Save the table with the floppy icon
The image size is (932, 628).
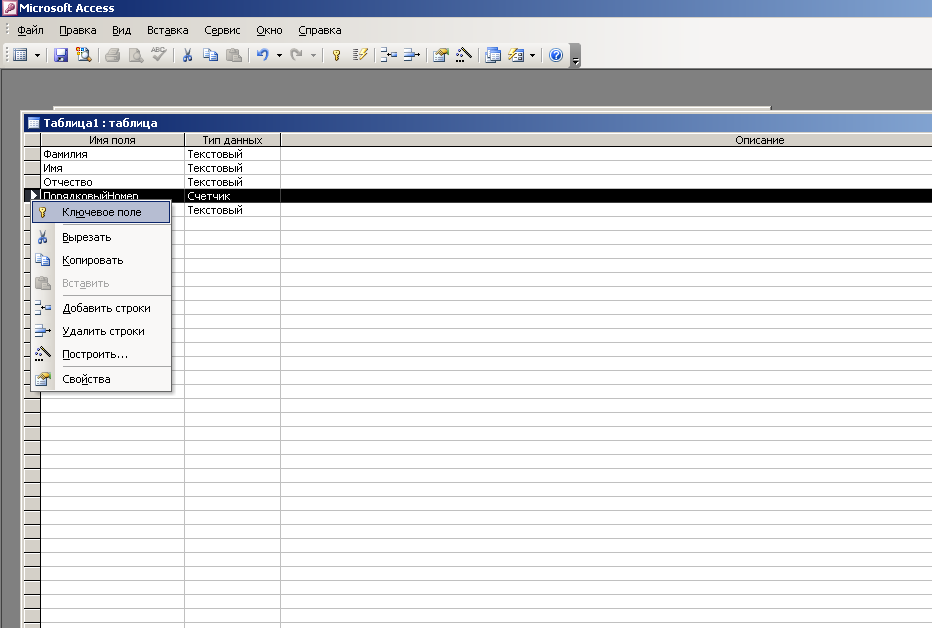(61, 55)
